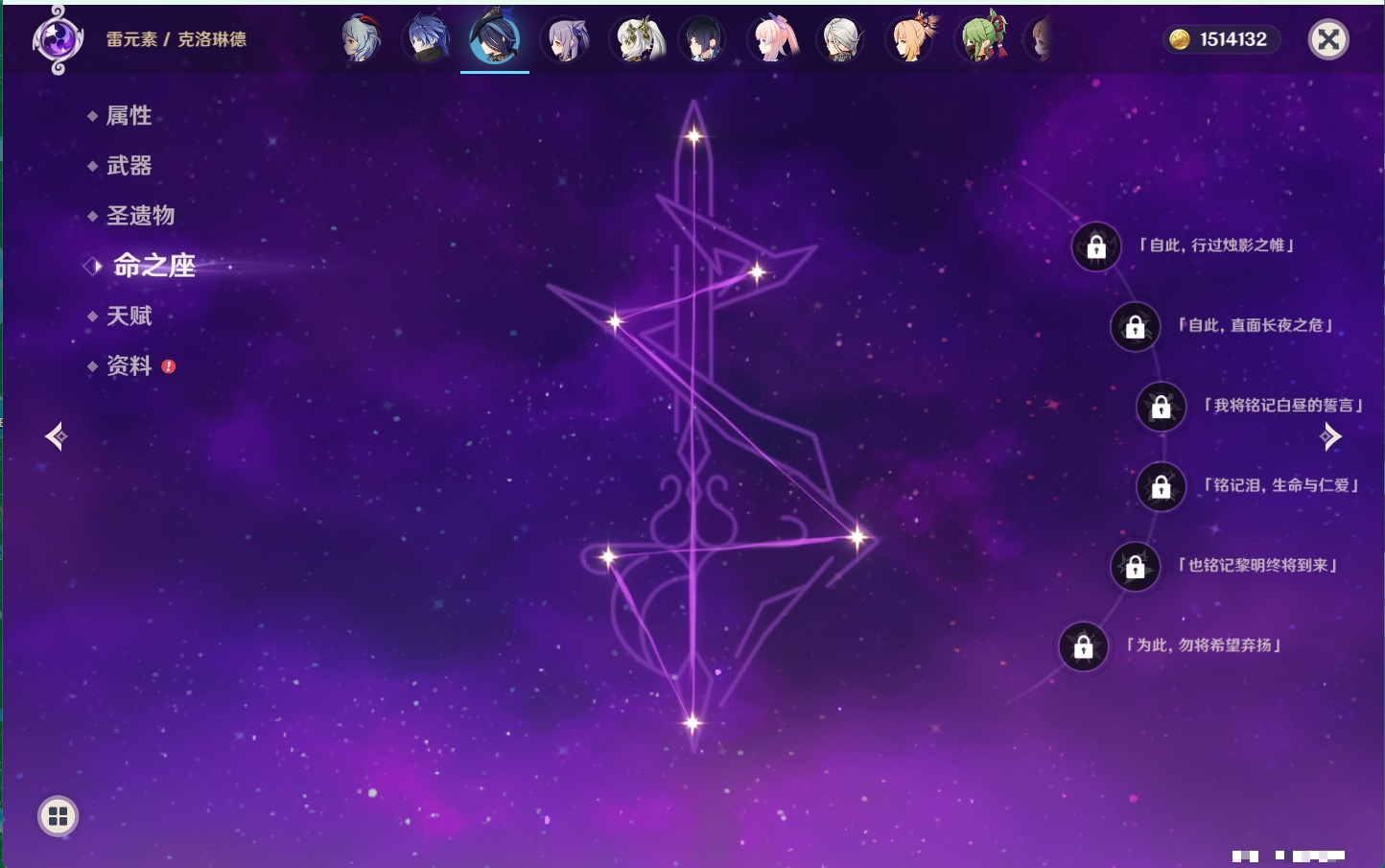
Task: Switch to the 天赋 talents section
Action: pyautogui.click(x=129, y=316)
